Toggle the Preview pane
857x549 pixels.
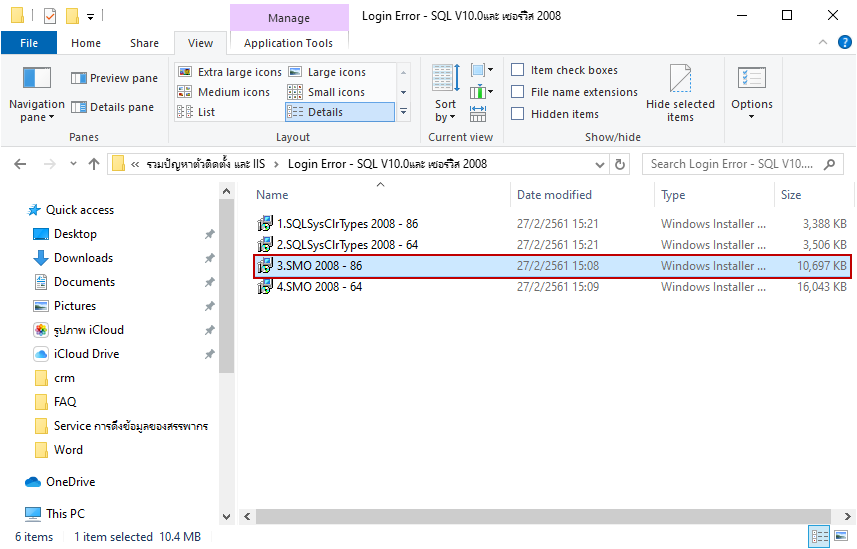point(114,78)
